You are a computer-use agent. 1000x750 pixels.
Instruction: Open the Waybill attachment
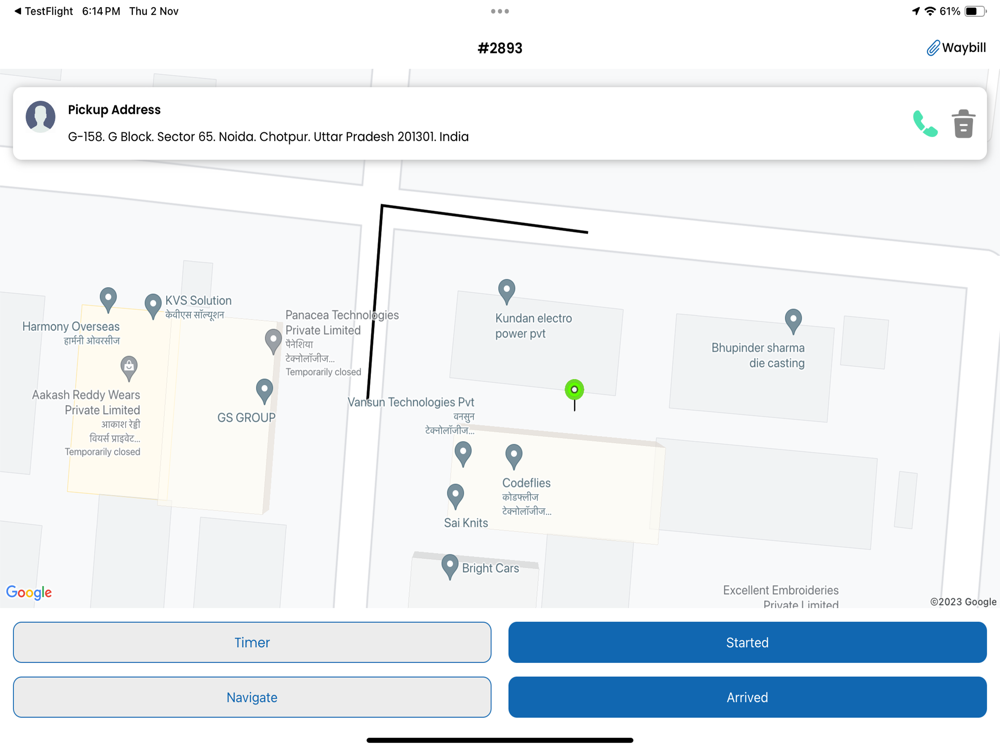coord(956,48)
